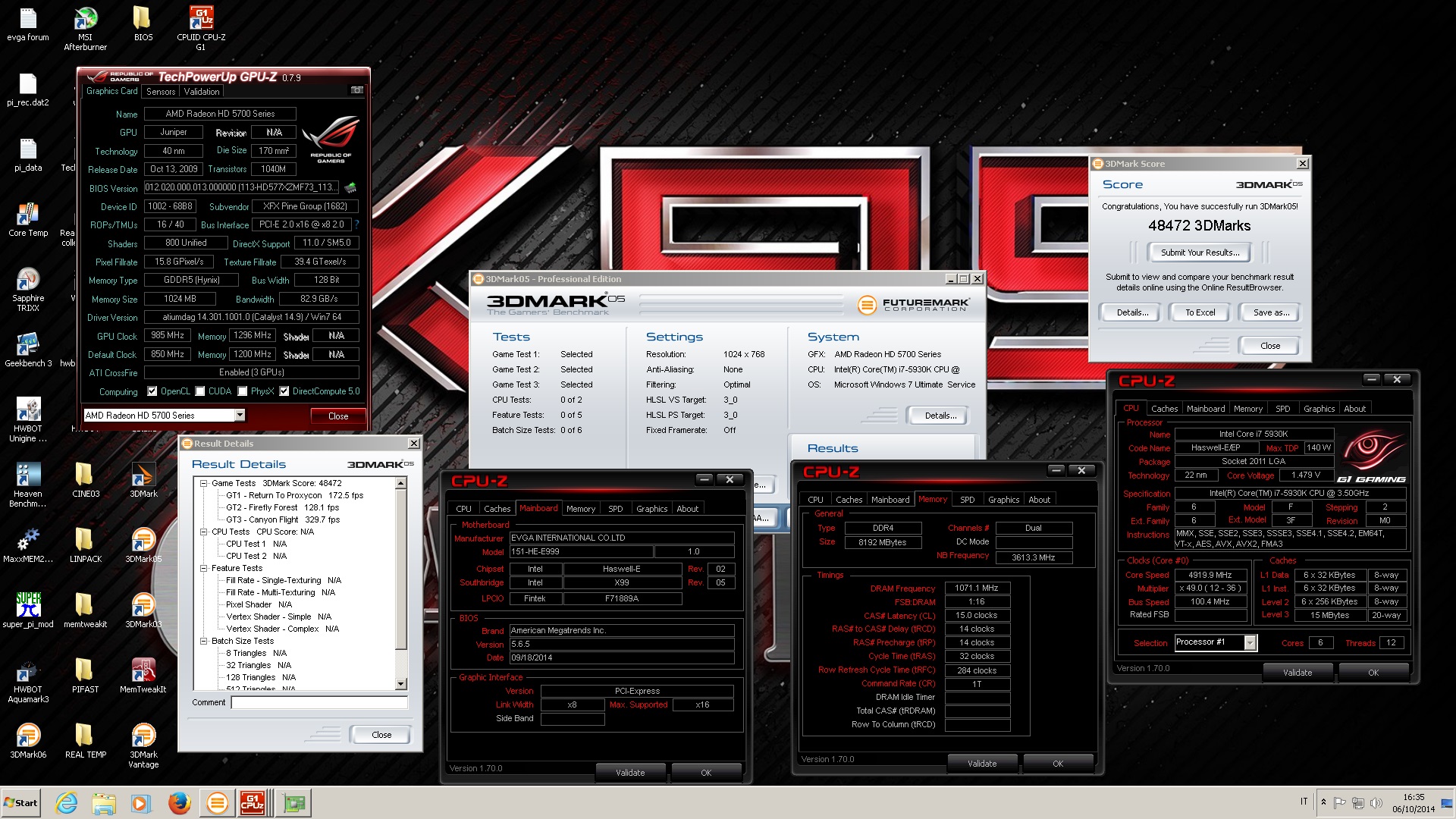This screenshot has height=819, width=1456.
Task: Launch 3DMark Vantage desktop icon
Action: pos(143,746)
